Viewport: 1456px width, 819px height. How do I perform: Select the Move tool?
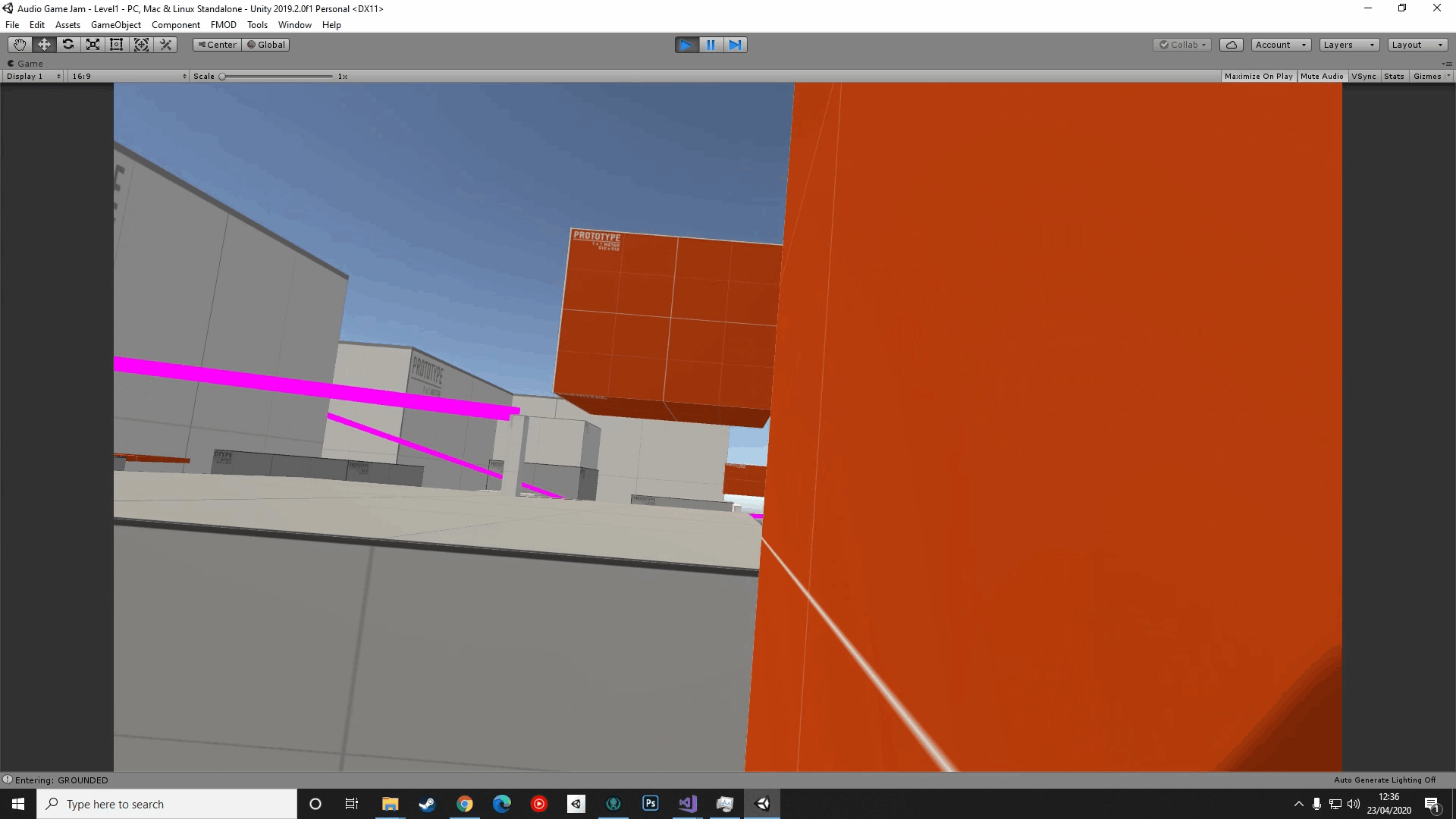coord(44,45)
